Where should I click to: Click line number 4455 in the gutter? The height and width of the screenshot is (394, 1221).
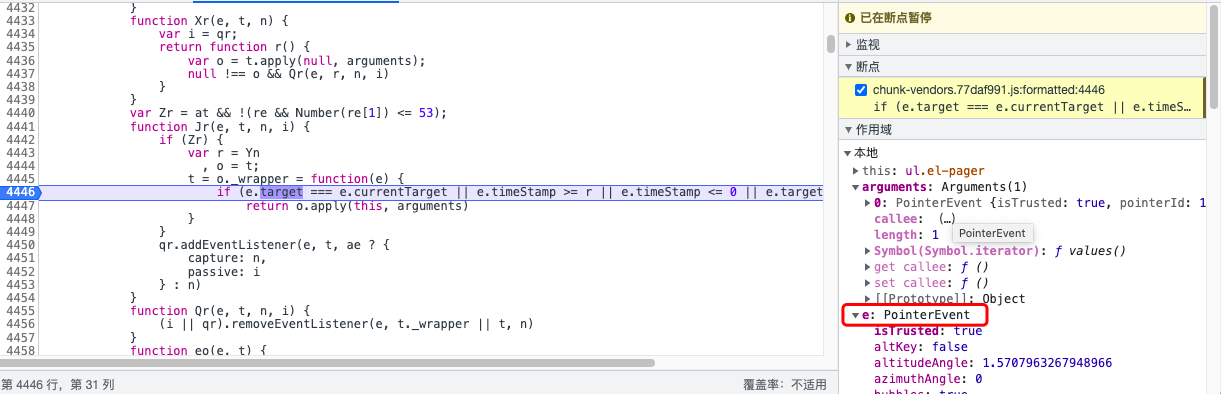tap(21, 311)
